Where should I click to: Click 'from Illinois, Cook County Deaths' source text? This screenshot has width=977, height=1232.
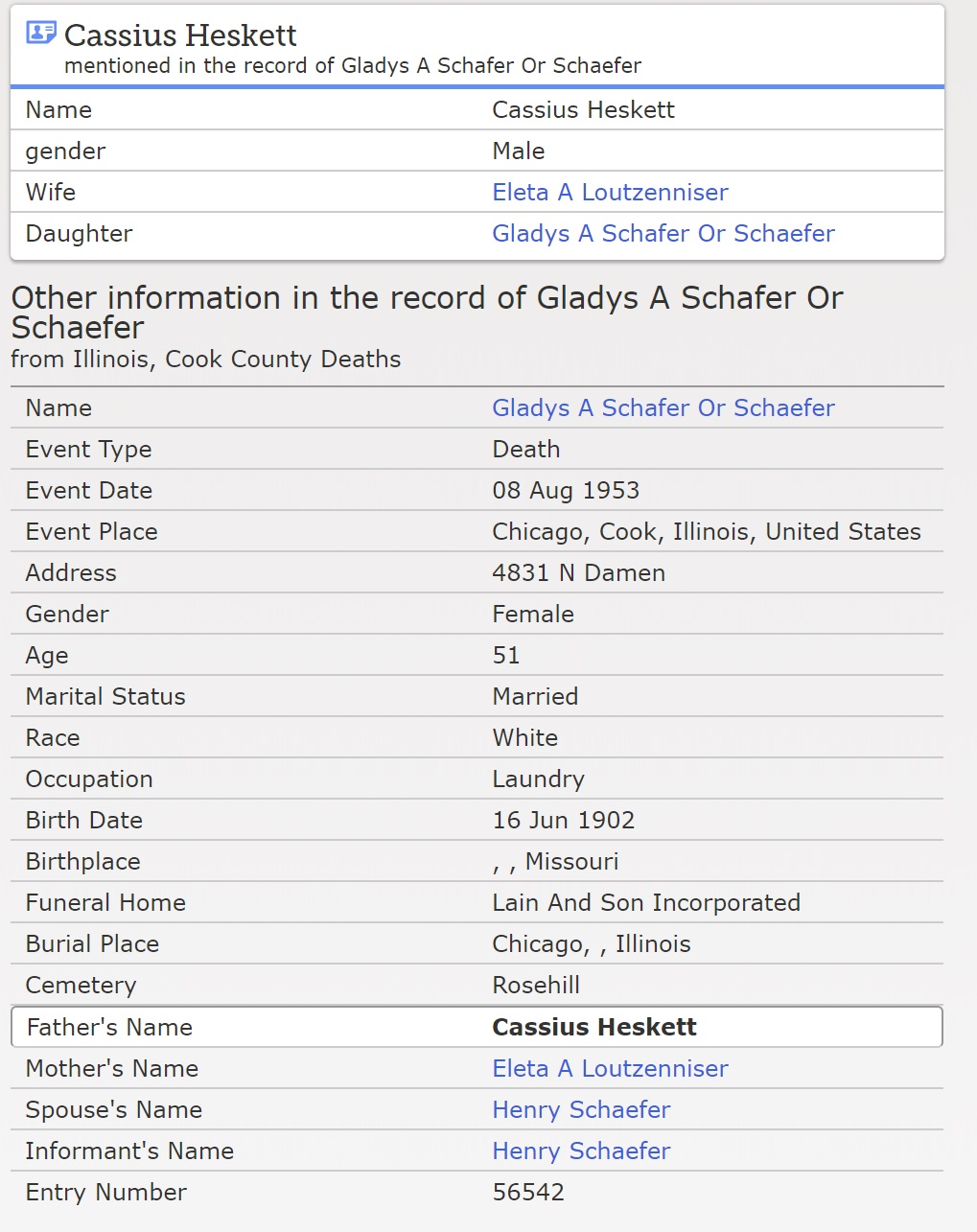point(206,360)
